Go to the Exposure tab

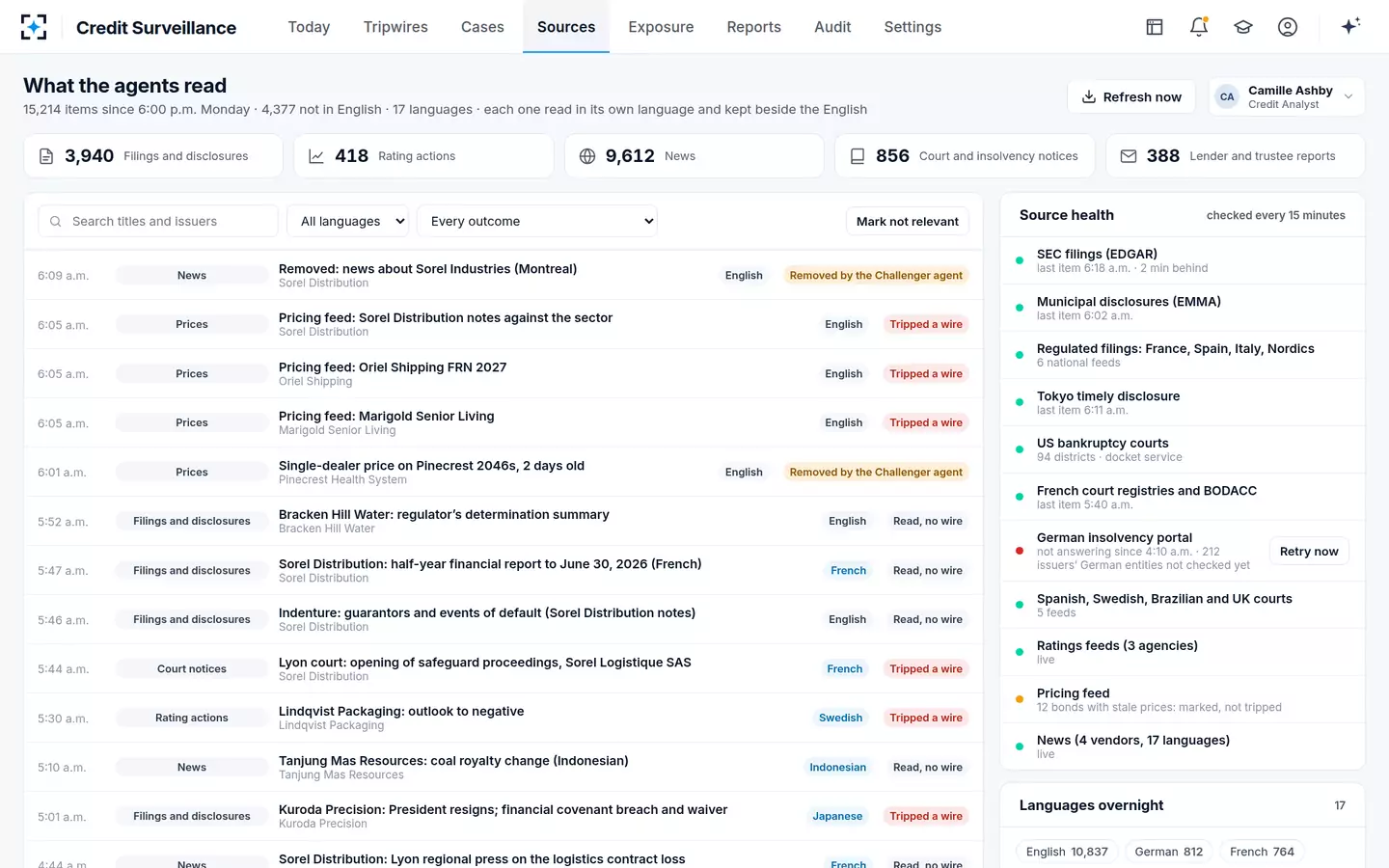coord(661,27)
